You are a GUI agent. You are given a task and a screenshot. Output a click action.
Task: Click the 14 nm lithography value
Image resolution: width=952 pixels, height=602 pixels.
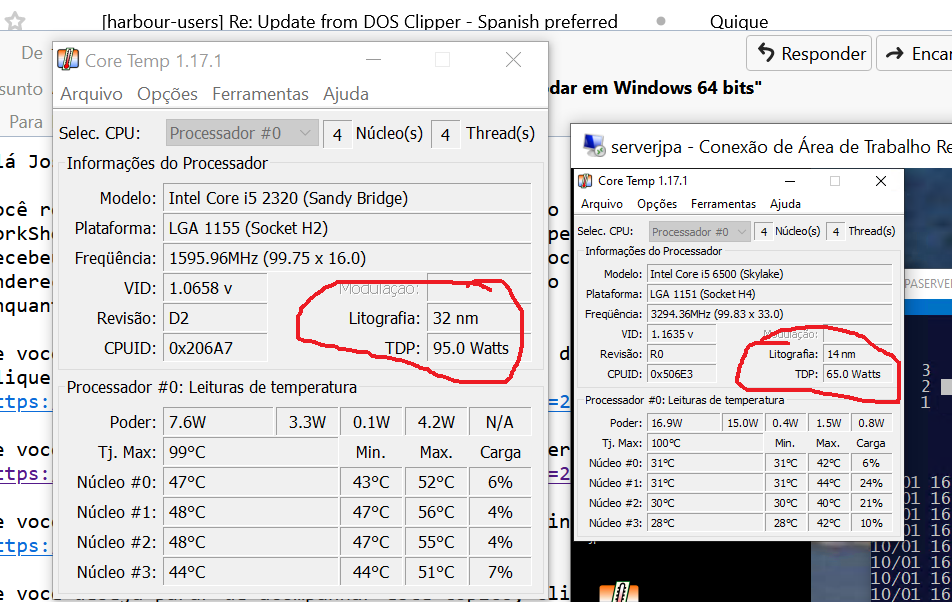tap(857, 354)
